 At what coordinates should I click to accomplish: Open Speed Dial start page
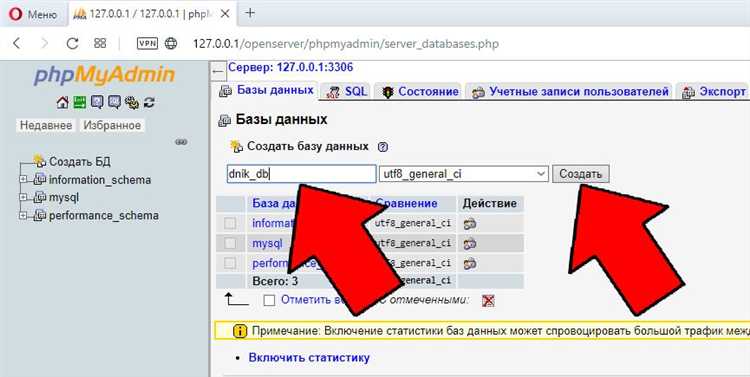pos(100,44)
